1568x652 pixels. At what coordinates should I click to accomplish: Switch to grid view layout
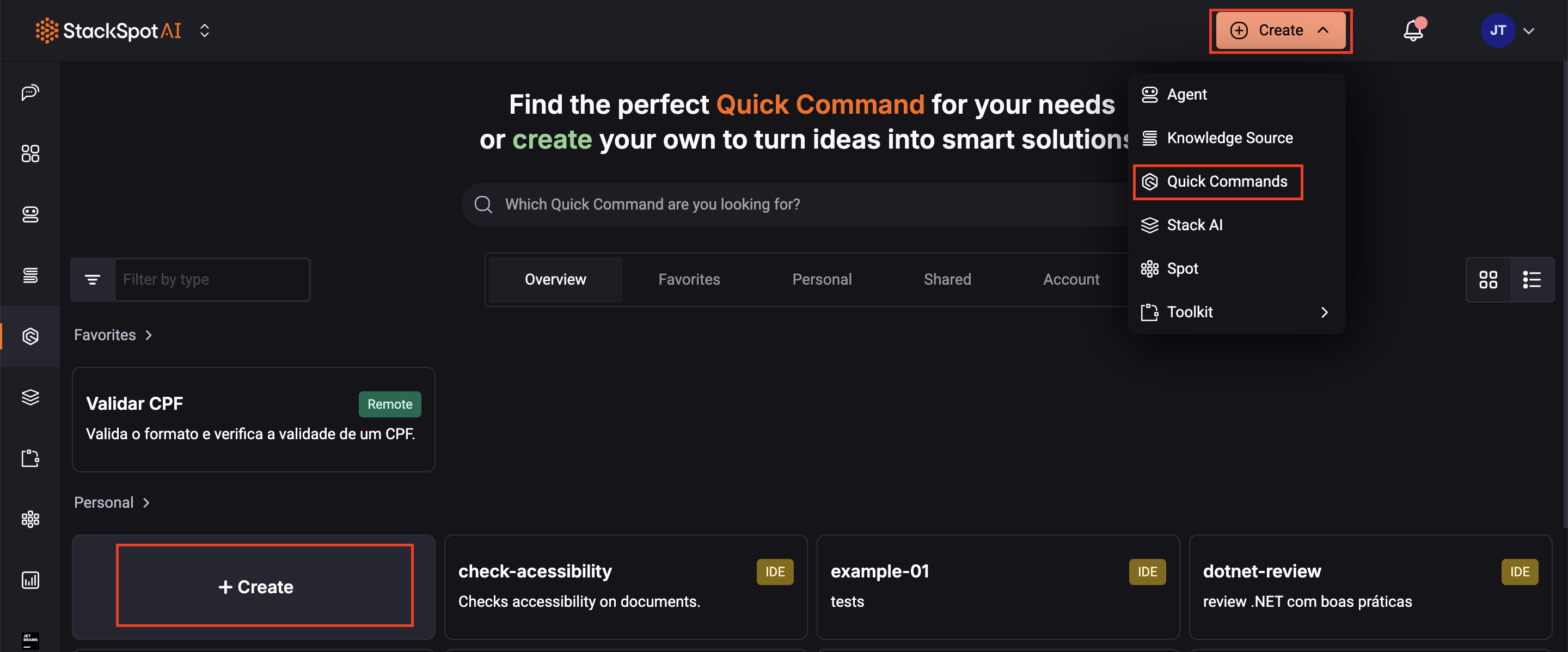pos(1487,280)
